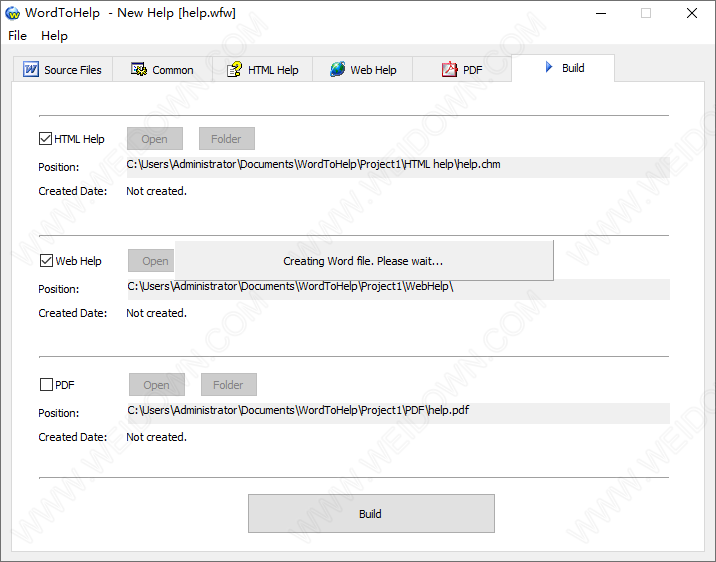Click the Acrobat icon on PDF tab
716x562 pixels.
(x=449, y=69)
